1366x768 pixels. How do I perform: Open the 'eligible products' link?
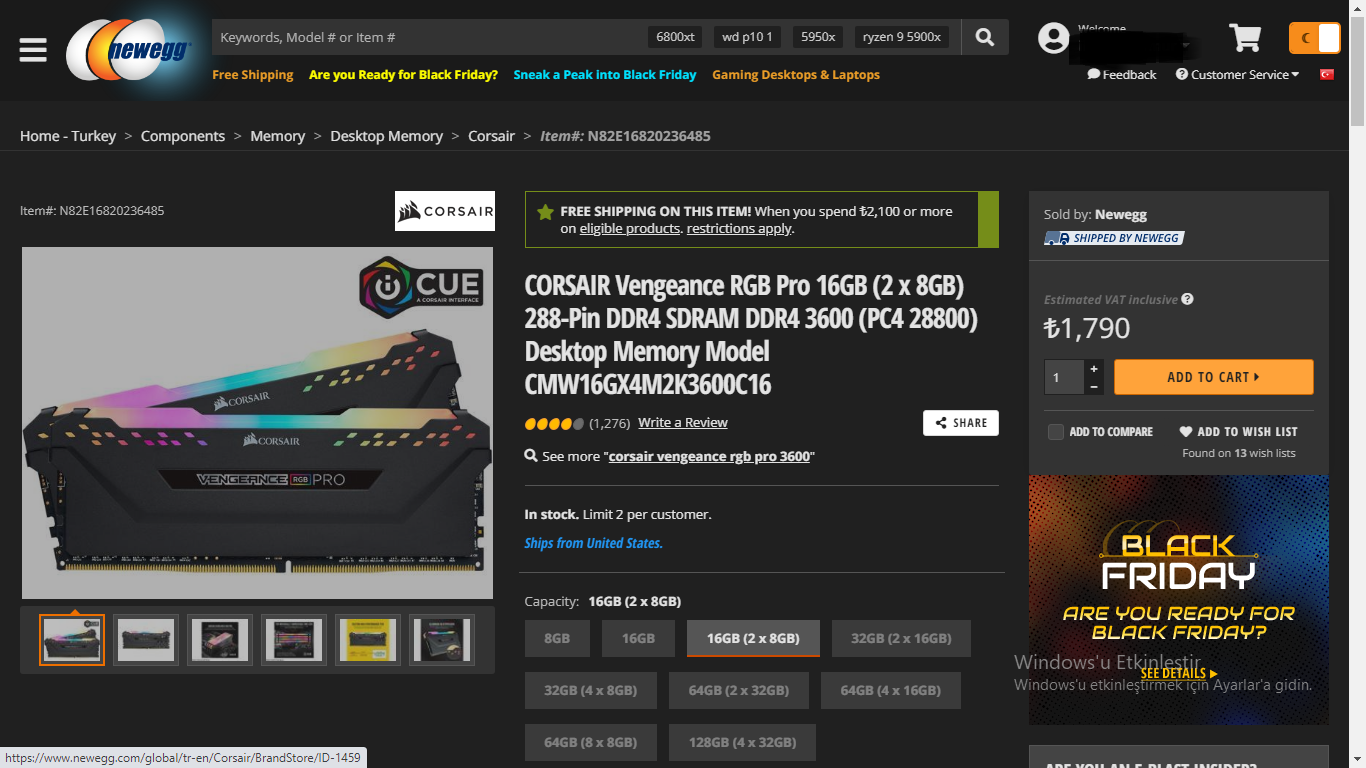[x=631, y=229]
